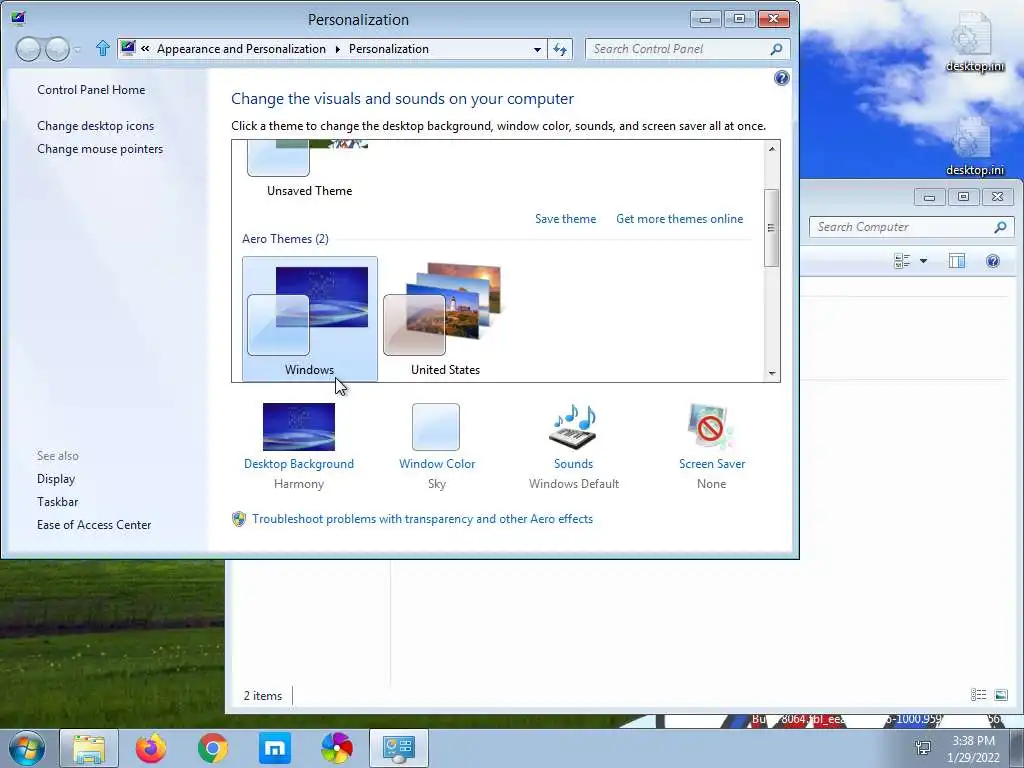Open Get more themes online link
This screenshot has height=768, width=1024.
point(679,219)
